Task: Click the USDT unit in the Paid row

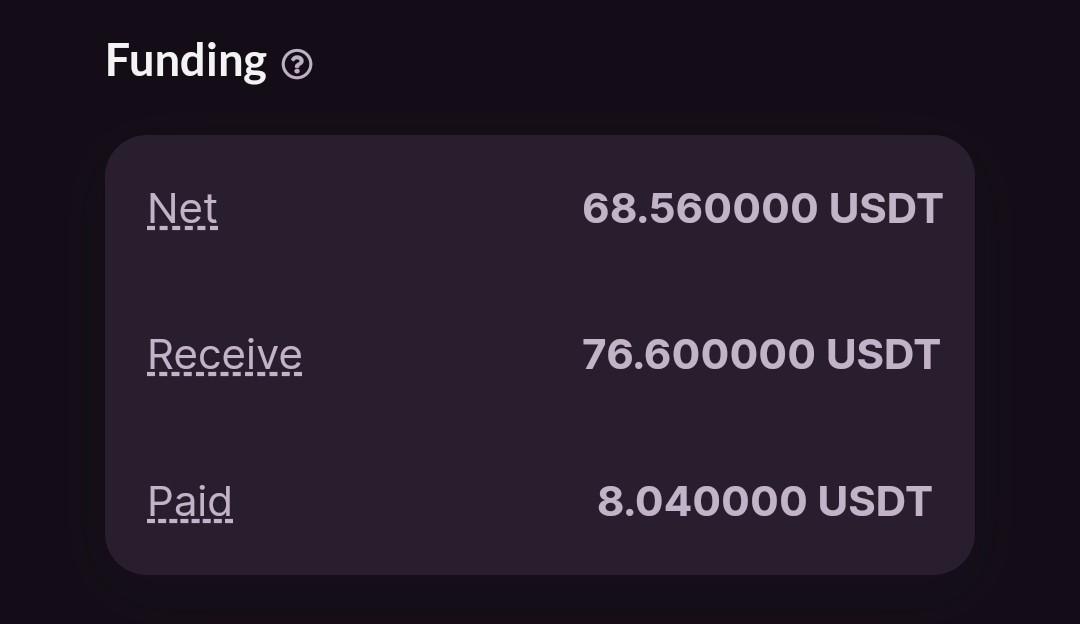Action: 875,501
